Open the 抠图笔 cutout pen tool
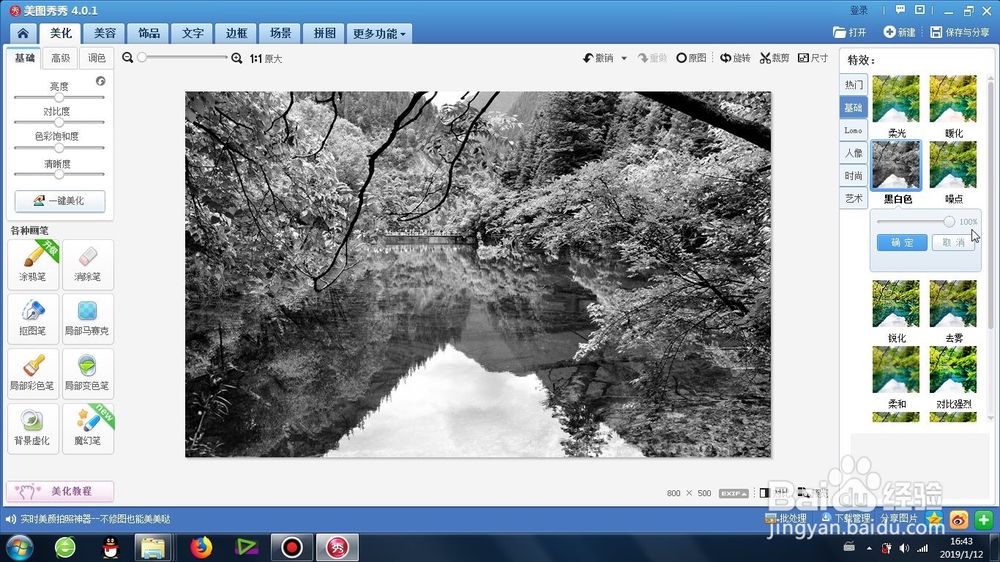The image size is (1000, 562). pyautogui.click(x=33, y=318)
